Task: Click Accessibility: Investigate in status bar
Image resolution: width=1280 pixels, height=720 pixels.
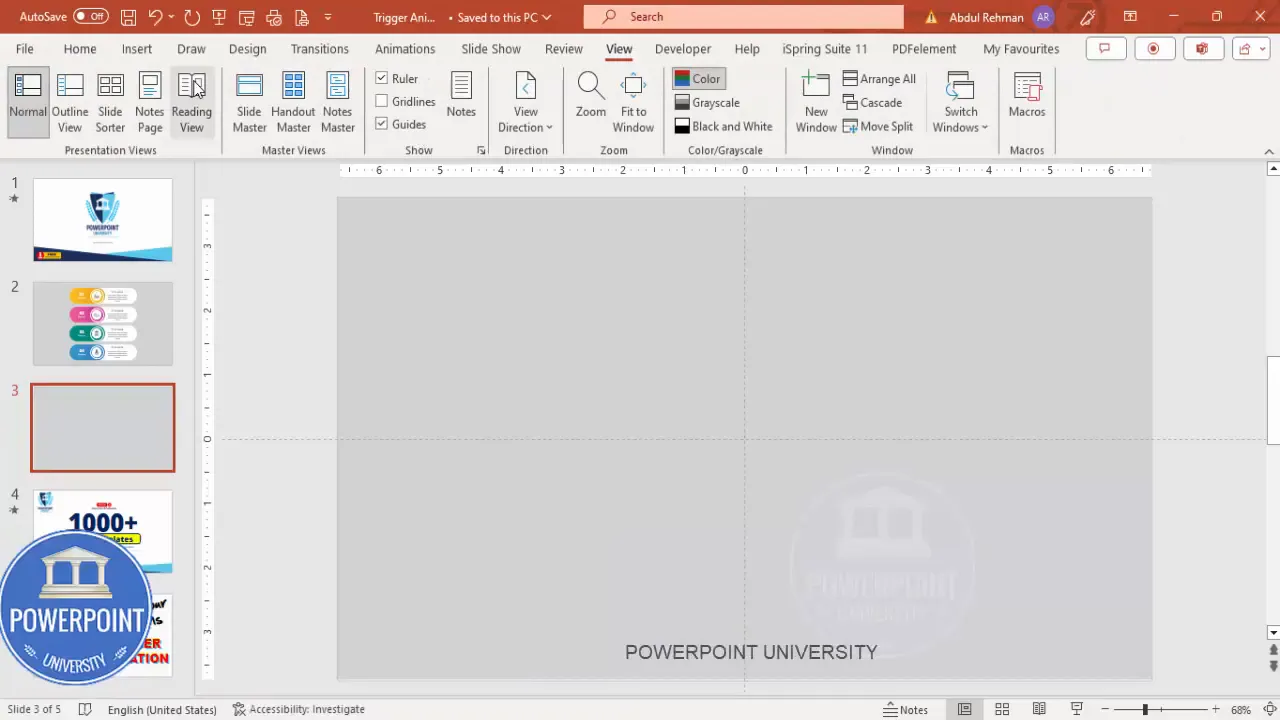Action: (x=299, y=709)
